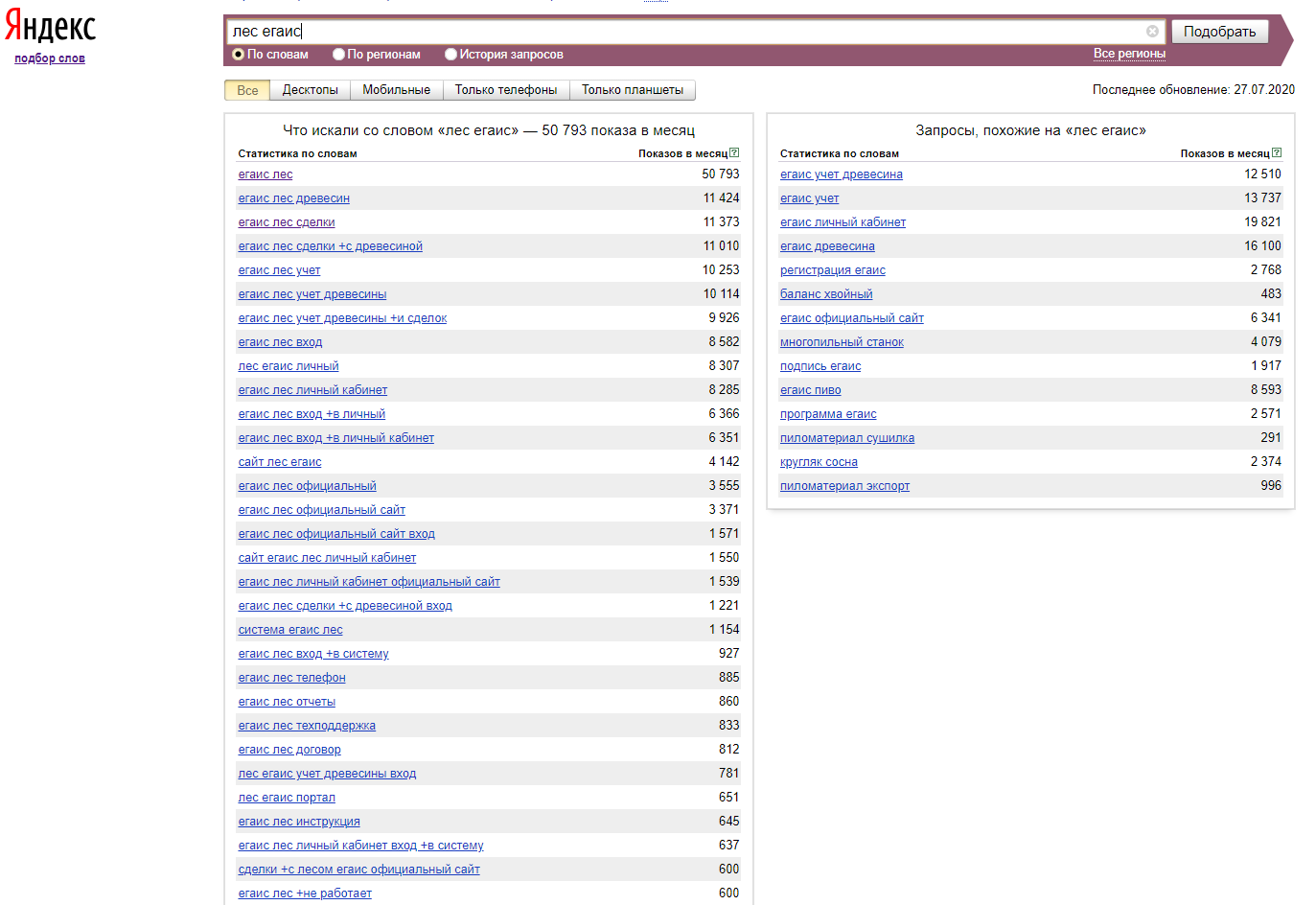Viewport: 1316px width, 905px height.
Task: Show statistics for all devices via 'Все' tab
Action: point(247,90)
